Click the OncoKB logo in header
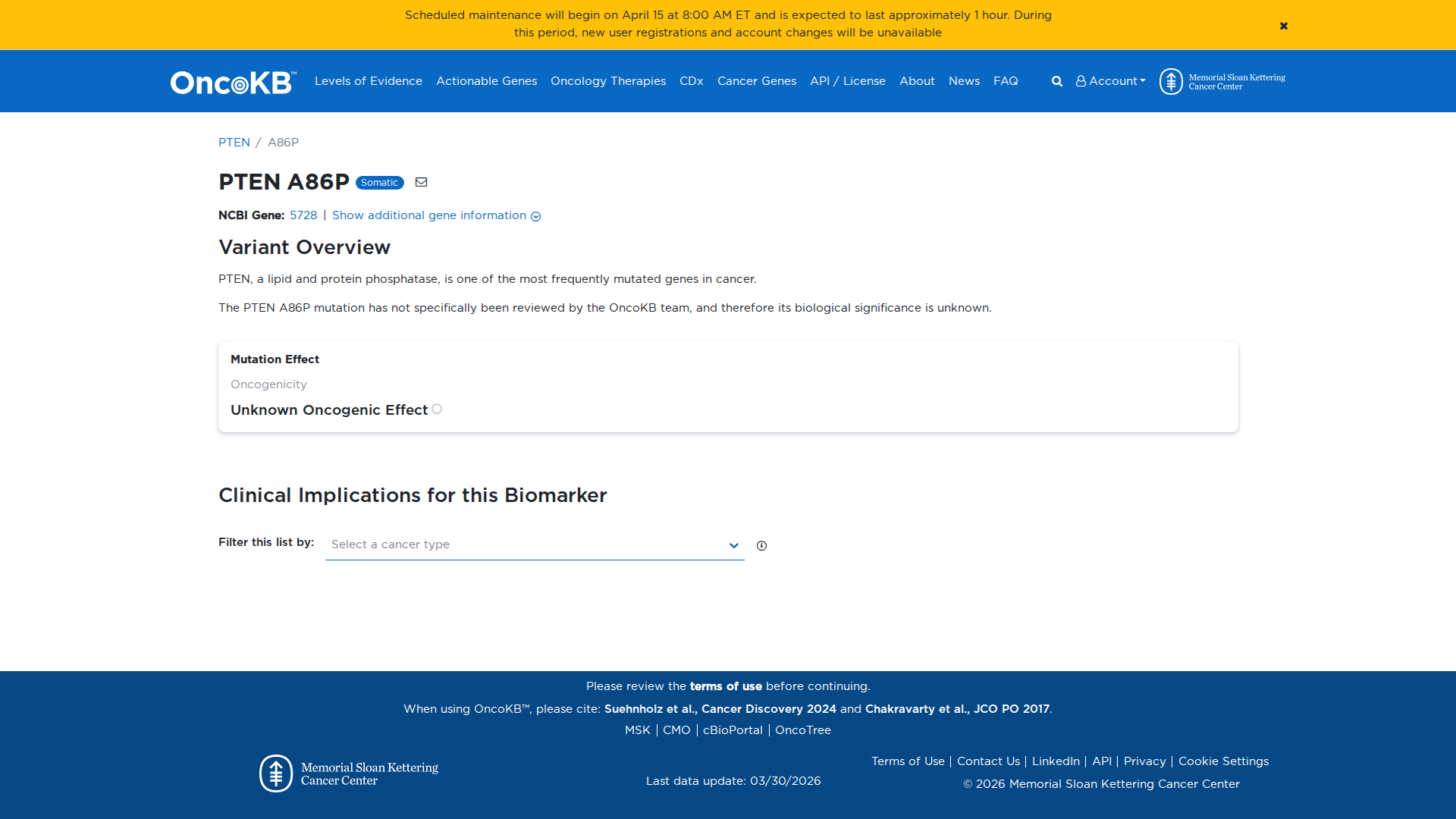This screenshot has height=819, width=1456. pyautogui.click(x=233, y=82)
